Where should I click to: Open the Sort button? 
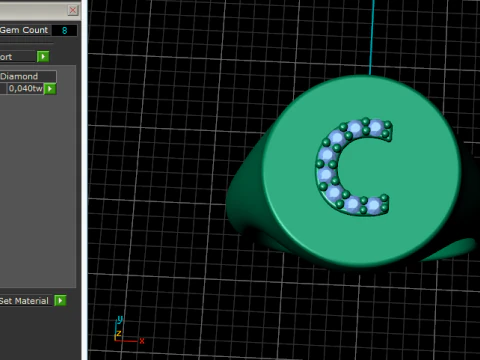pos(17,57)
